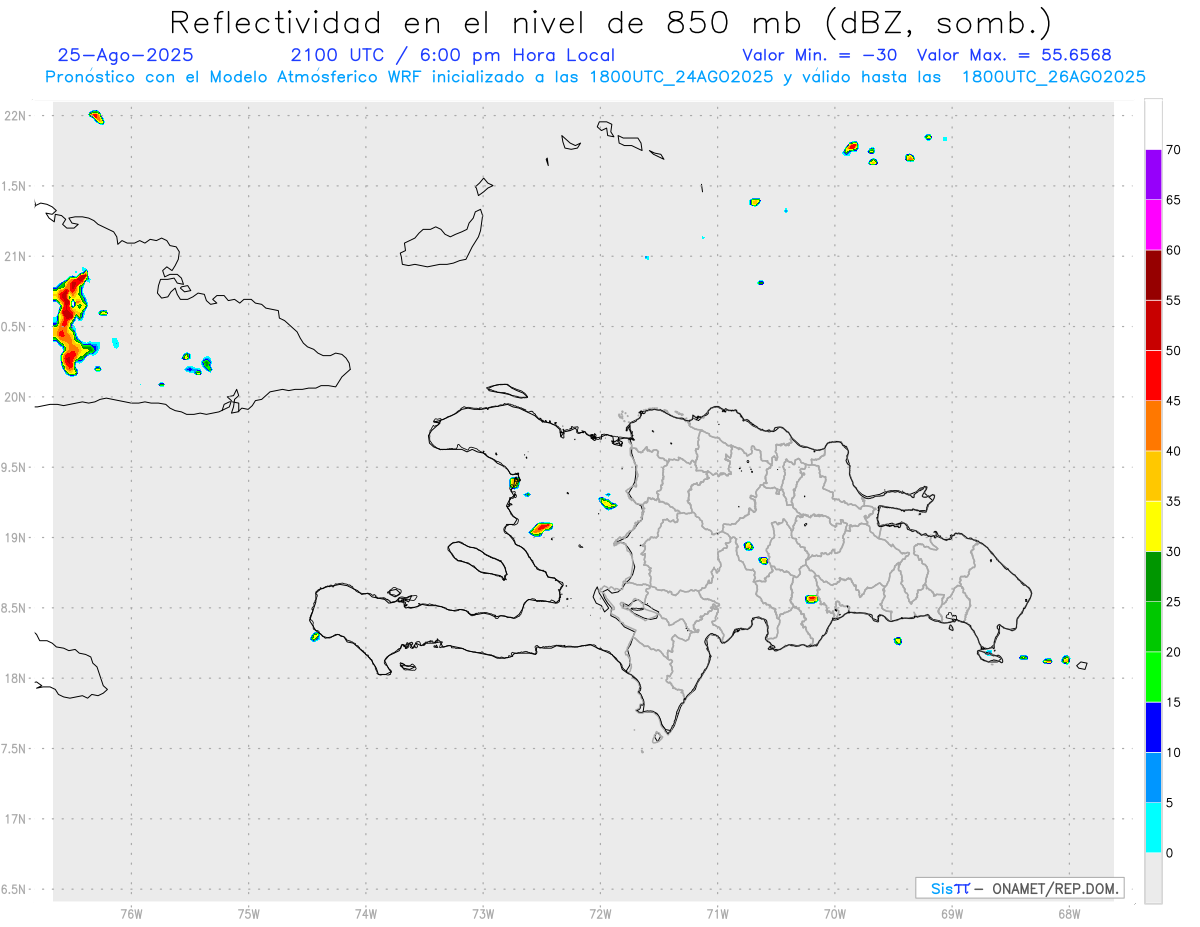Select the magenta 60-65 dBZ colorbar segment
Image resolution: width=1200 pixels, height=927 pixels.
[x=1153, y=224]
